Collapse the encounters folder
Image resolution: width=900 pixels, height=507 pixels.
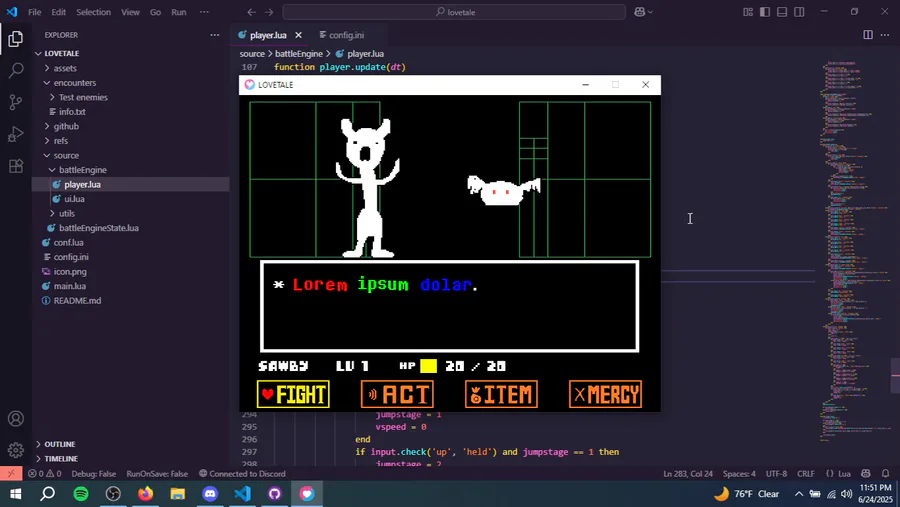point(75,83)
